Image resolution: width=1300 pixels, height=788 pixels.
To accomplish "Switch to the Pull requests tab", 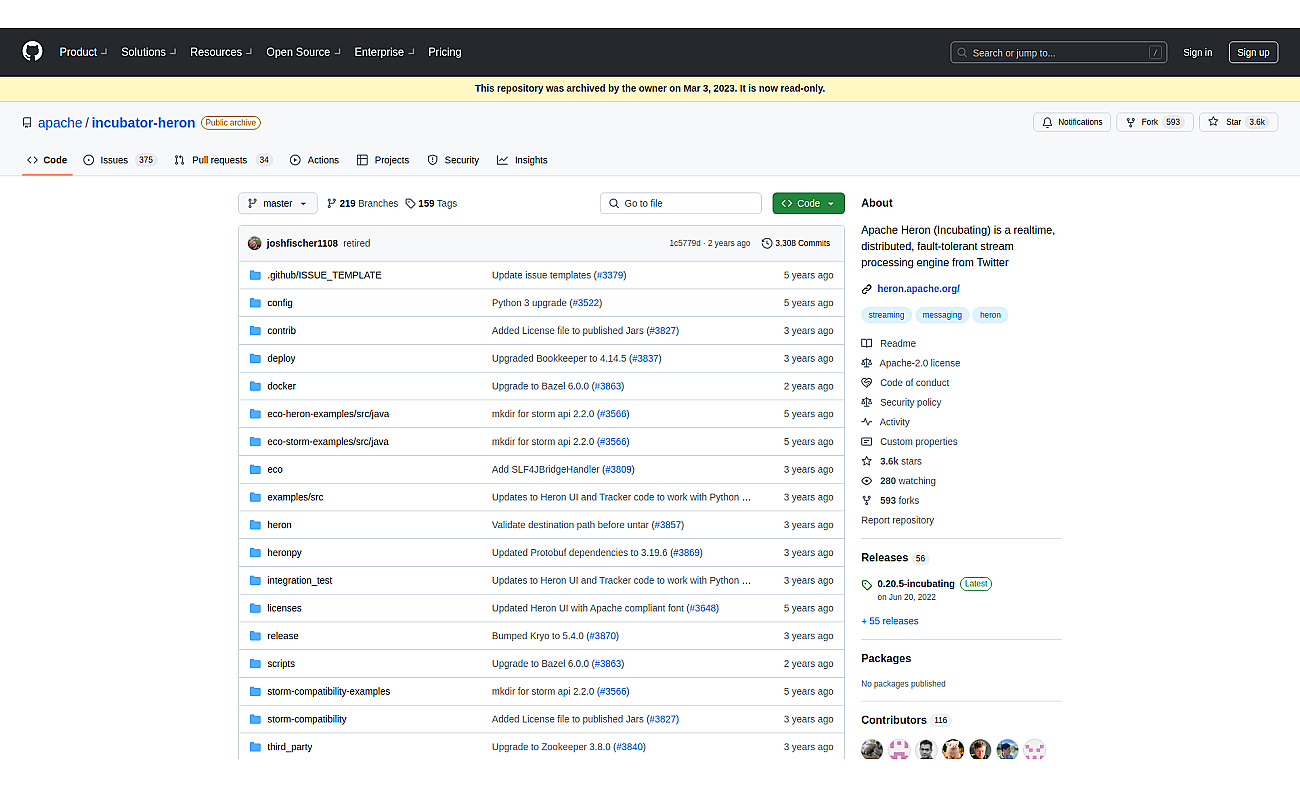I will 223,160.
